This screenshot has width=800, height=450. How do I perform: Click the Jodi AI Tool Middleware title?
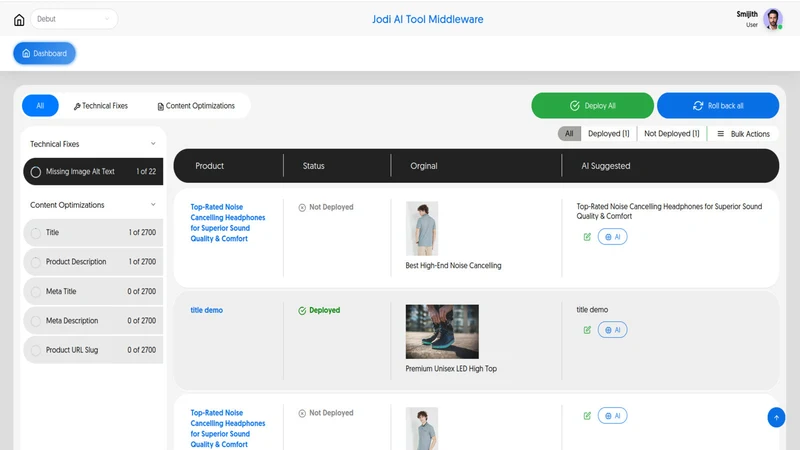[428, 19]
